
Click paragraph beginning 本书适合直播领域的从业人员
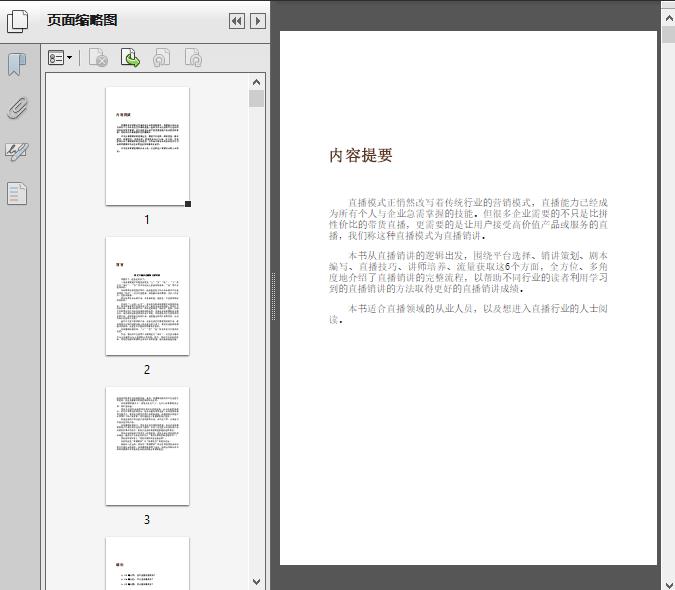coord(468,314)
